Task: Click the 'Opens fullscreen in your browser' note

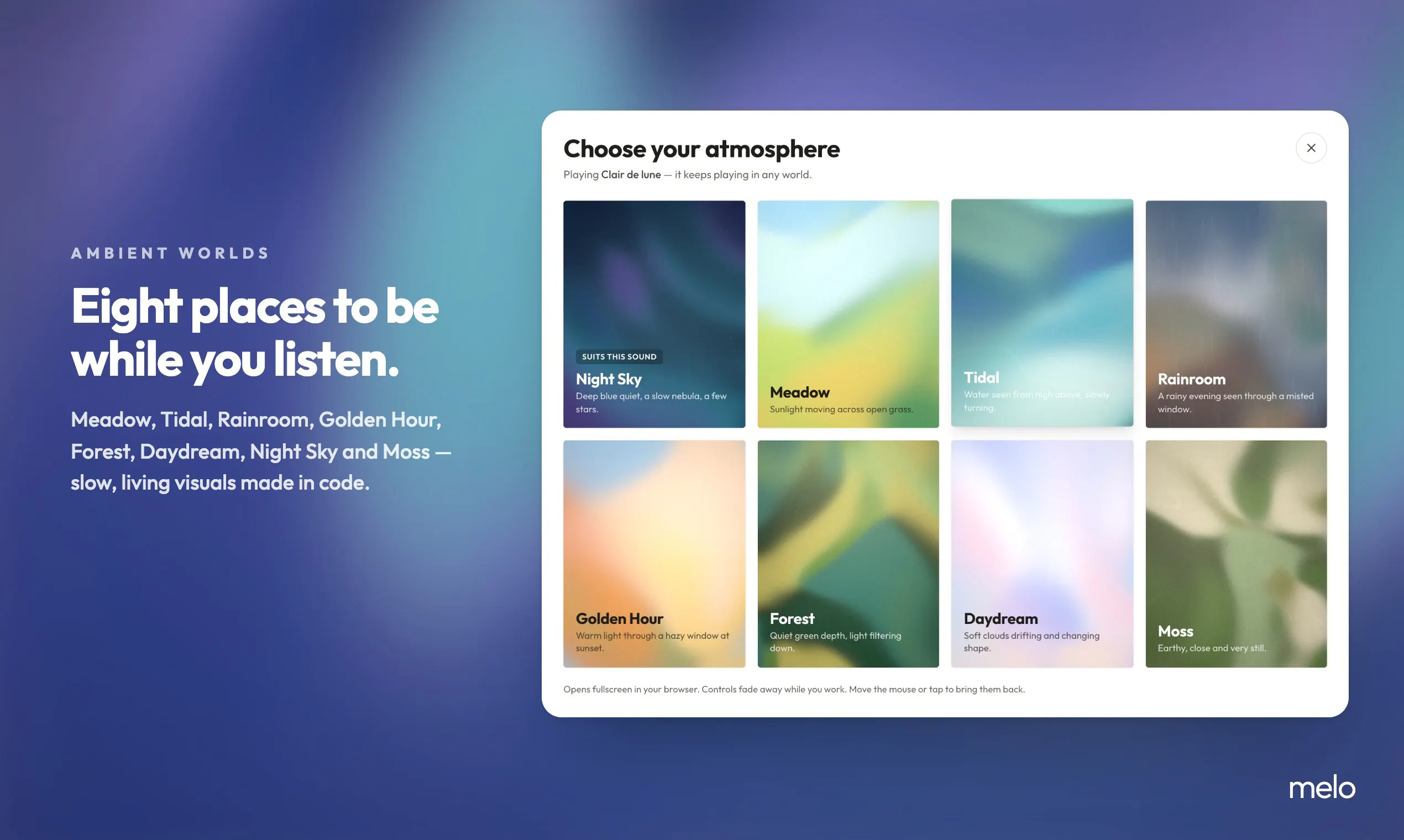Action: (x=794, y=689)
